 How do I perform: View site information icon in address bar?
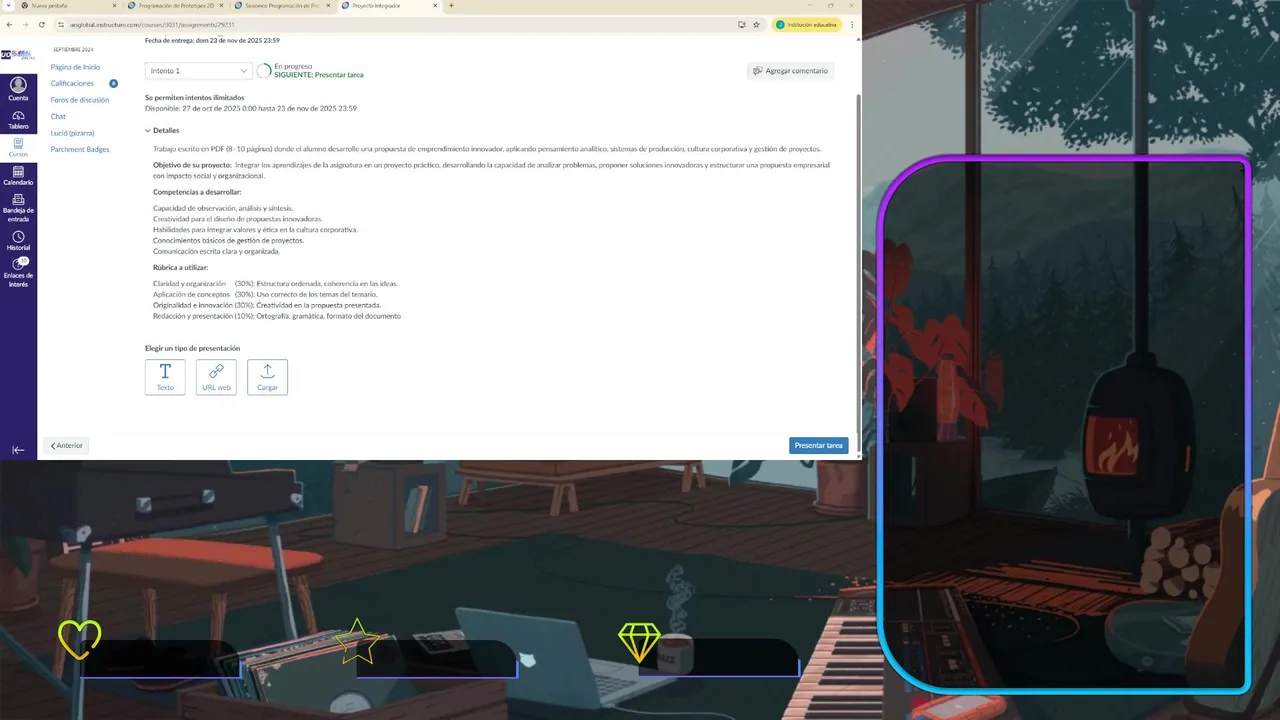click(62, 24)
